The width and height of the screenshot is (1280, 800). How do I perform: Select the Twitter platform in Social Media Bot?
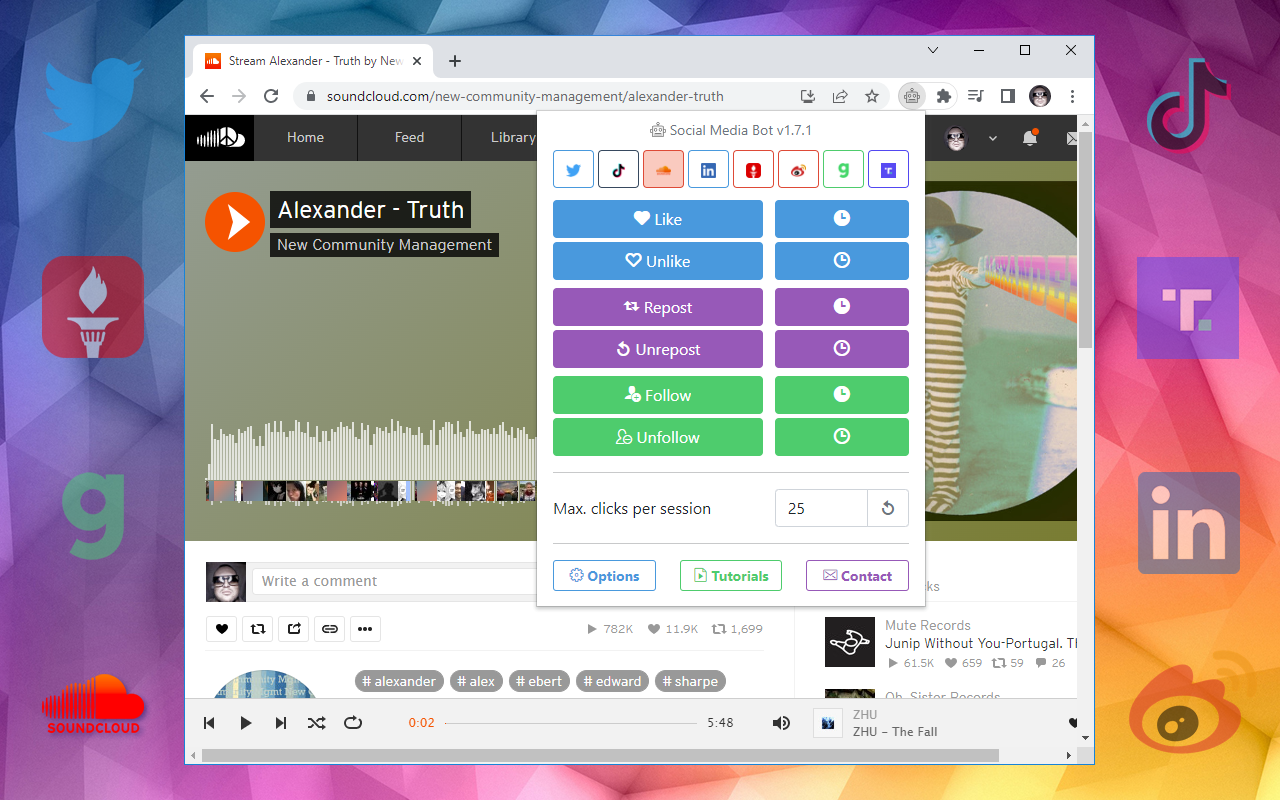(573, 169)
